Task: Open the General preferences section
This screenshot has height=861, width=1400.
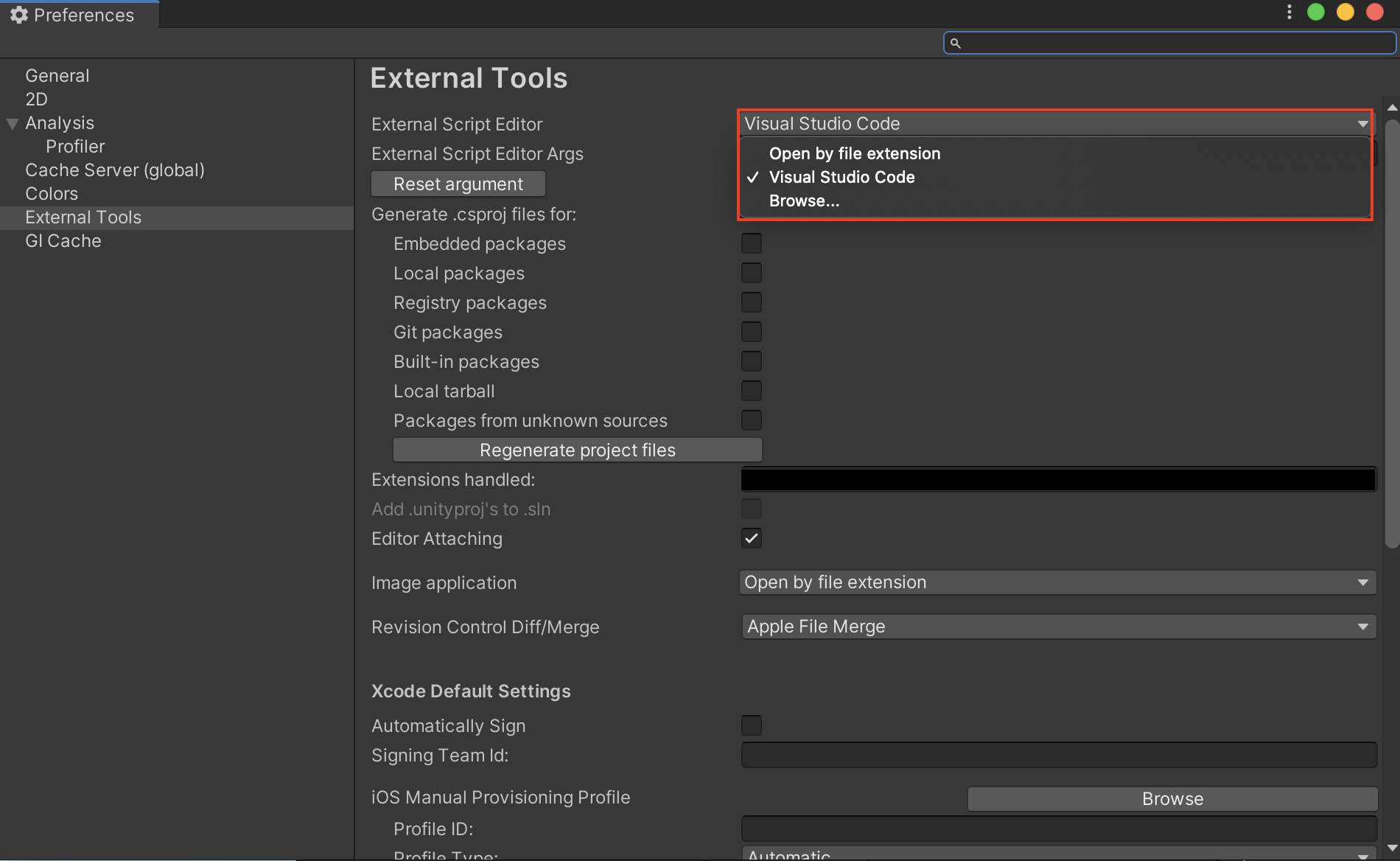Action: pyautogui.click(x=57, y=74)
